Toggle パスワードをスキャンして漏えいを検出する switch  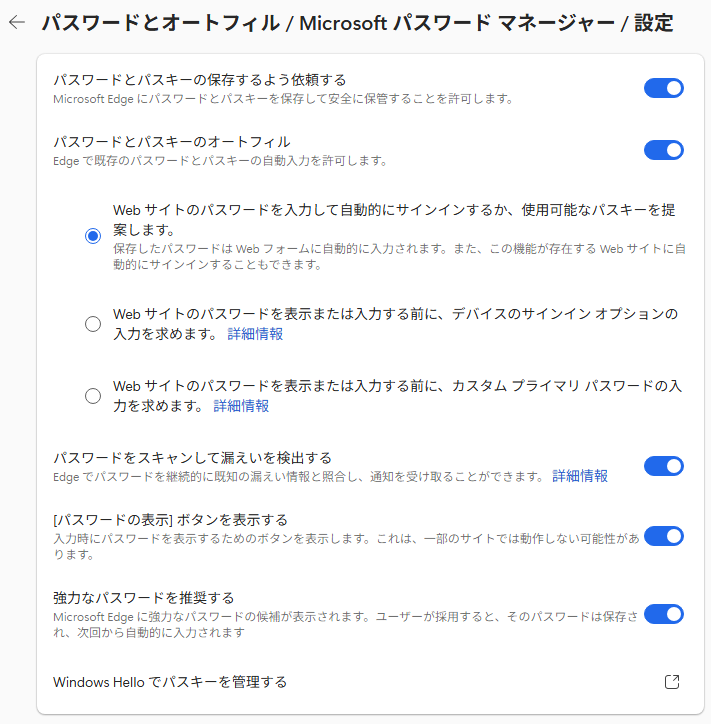(663, 466)
